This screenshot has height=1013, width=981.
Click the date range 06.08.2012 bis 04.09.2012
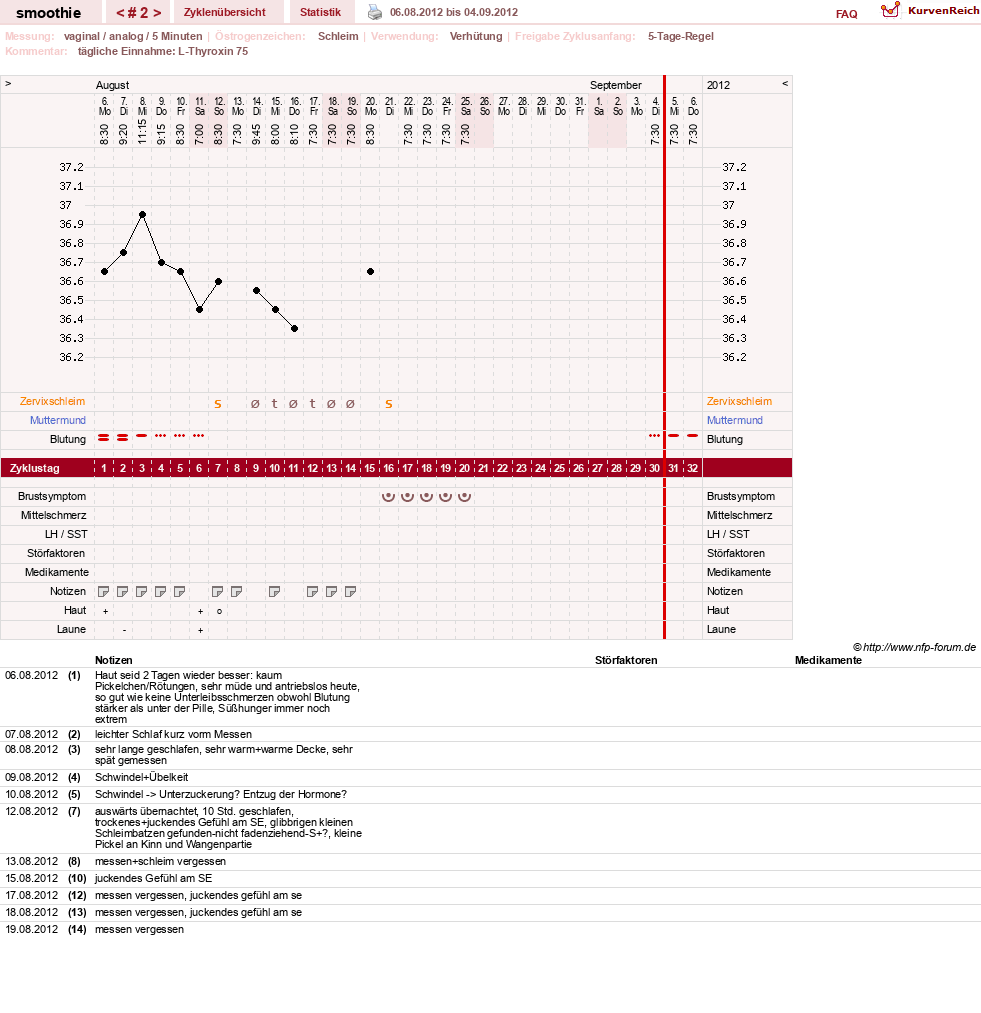pyautogui.click(x=454, y=12)
